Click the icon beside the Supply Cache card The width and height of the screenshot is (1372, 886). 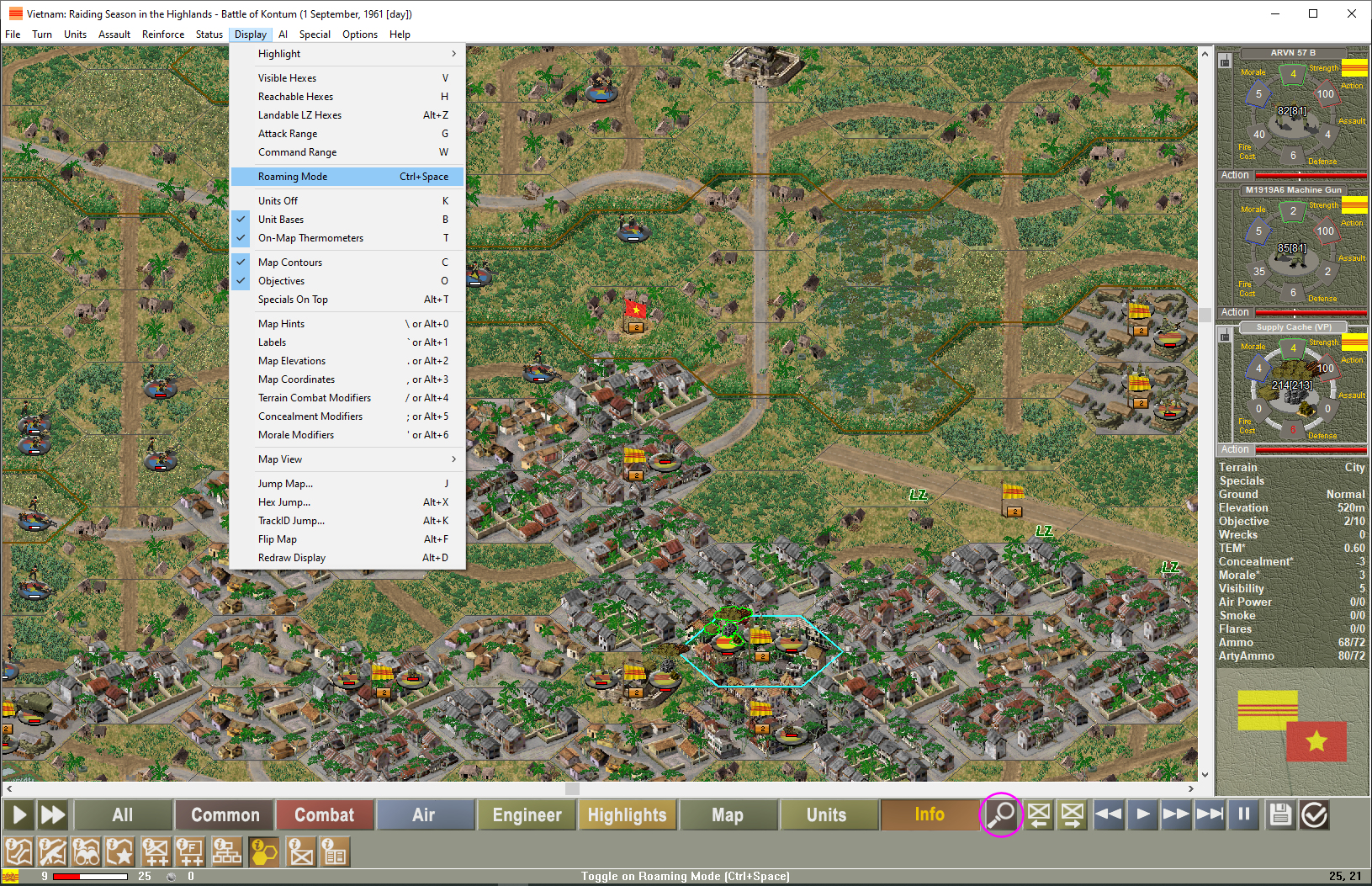click(1225, 337)
